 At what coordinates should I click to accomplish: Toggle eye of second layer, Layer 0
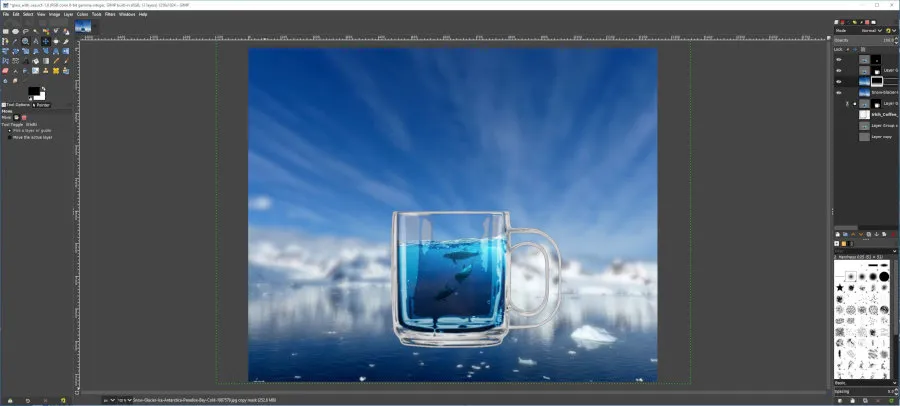point(839,71)
